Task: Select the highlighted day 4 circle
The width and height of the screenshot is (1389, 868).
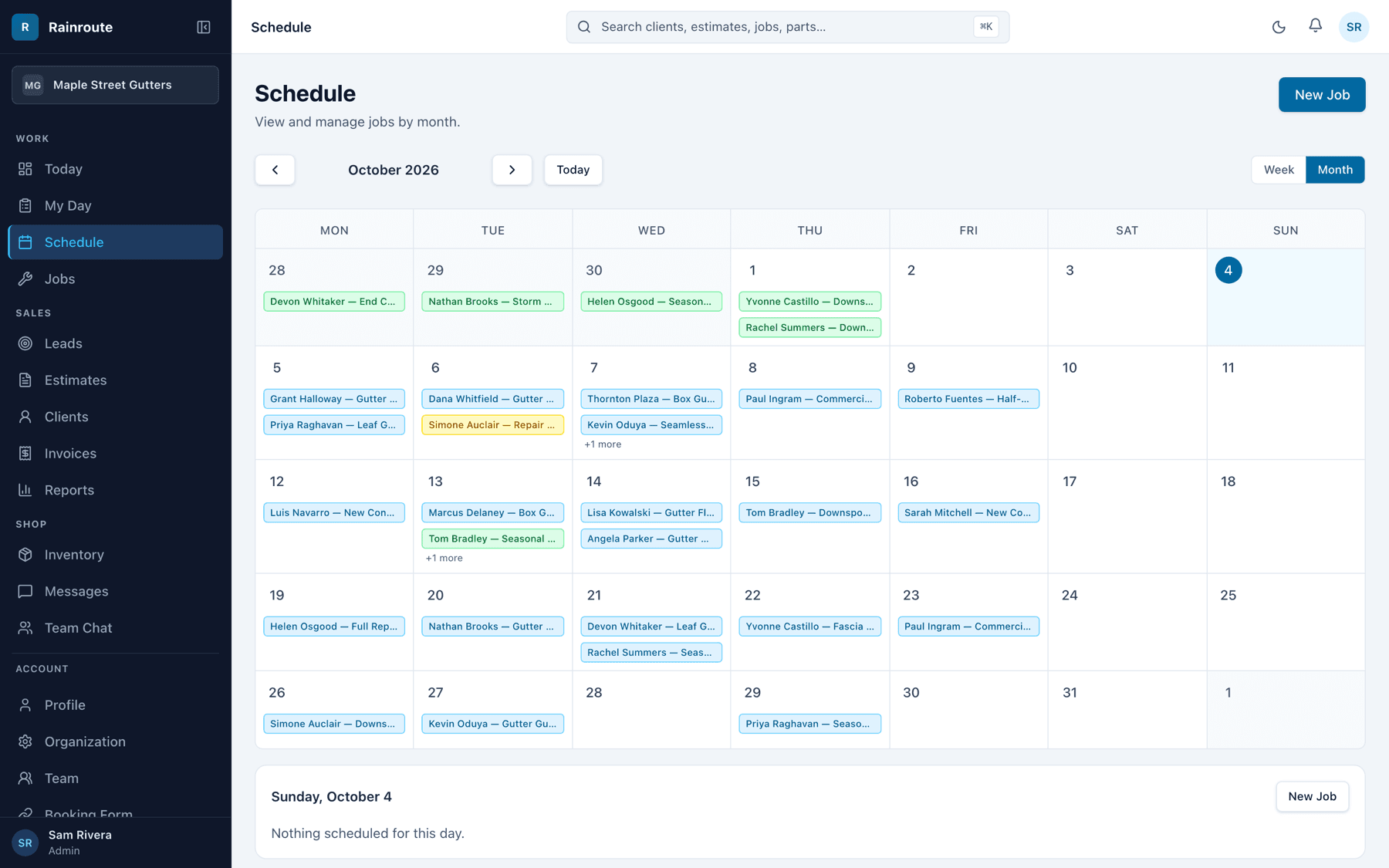Action: pyautogui.click(x=1228, y=270)
